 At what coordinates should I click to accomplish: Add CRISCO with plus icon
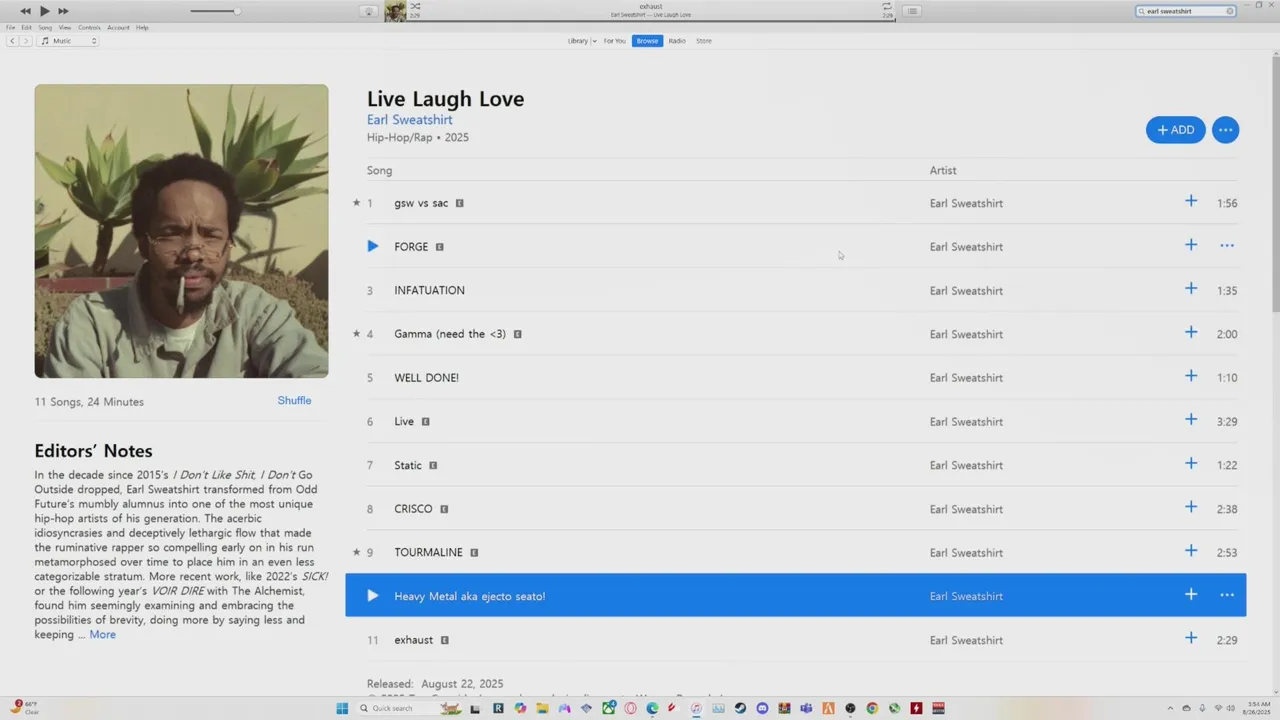(1191, 508)
